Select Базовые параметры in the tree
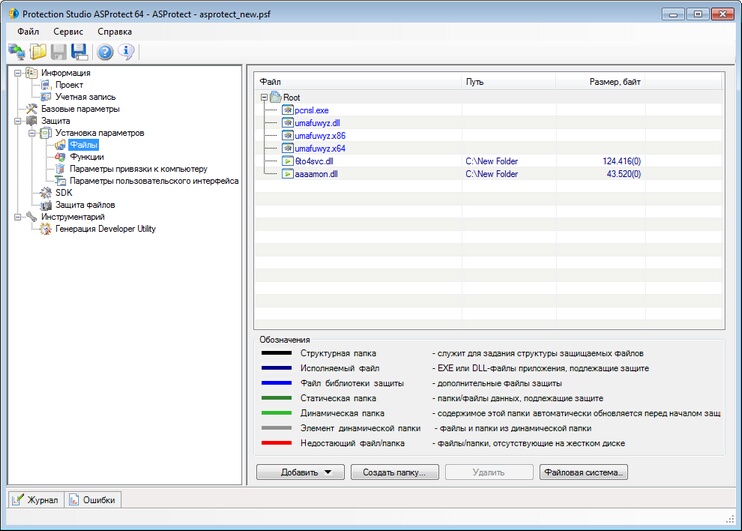The width and height of the screenshot is (742, 531). (x=80, y=109)
